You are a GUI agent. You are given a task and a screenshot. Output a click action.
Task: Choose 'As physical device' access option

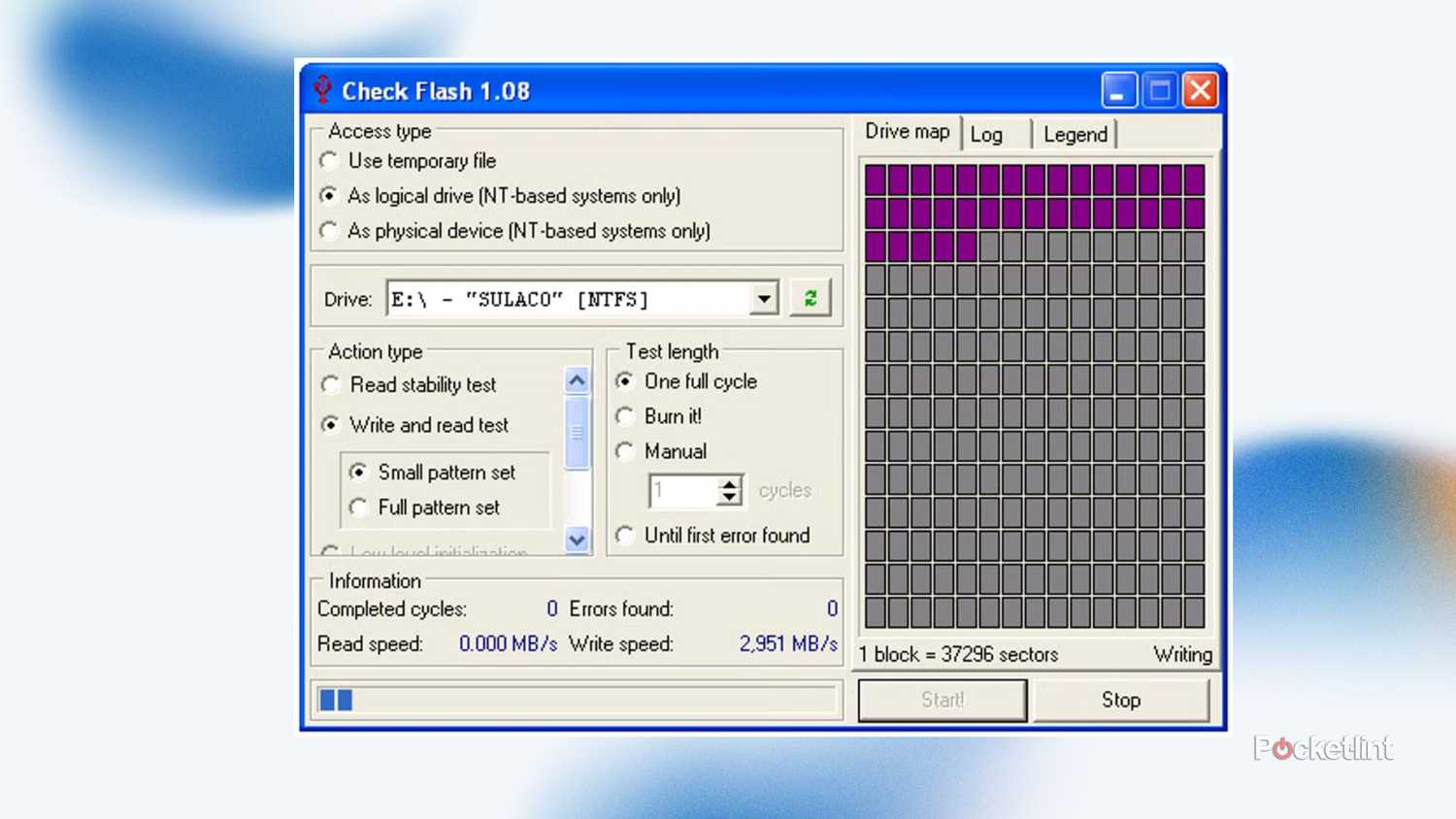(330, 231)
